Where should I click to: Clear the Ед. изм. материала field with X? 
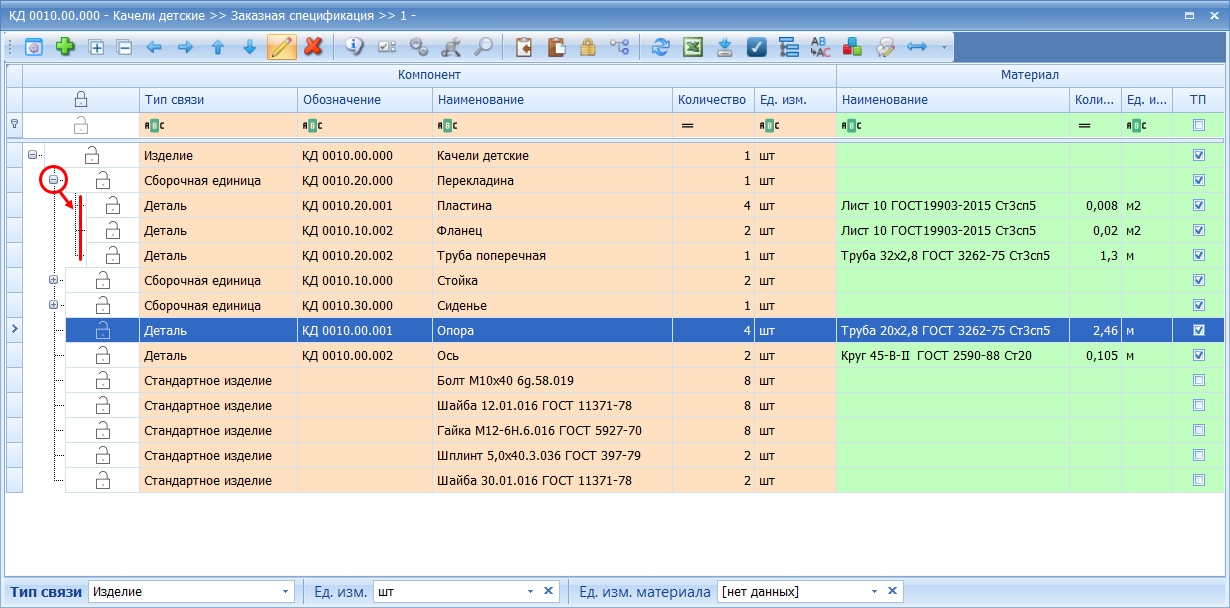pyautogui.click(x=892, y=591)
